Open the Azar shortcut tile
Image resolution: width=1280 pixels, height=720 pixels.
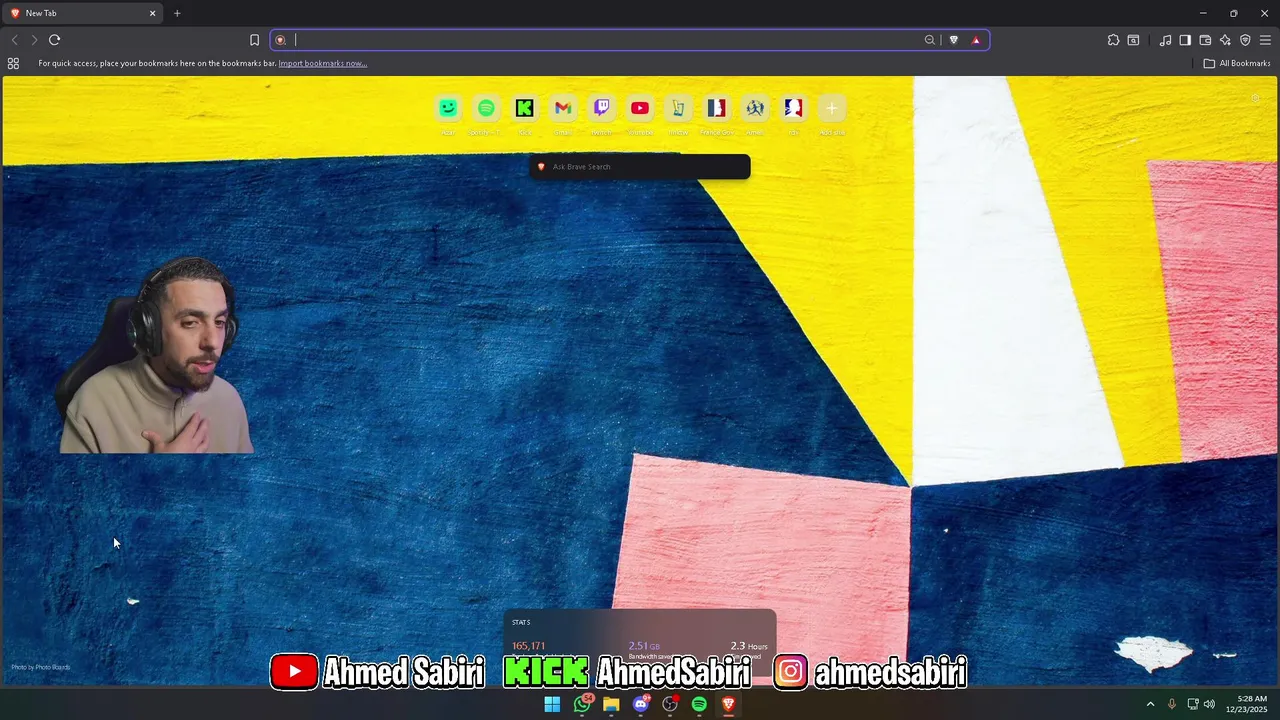(448, 108)
